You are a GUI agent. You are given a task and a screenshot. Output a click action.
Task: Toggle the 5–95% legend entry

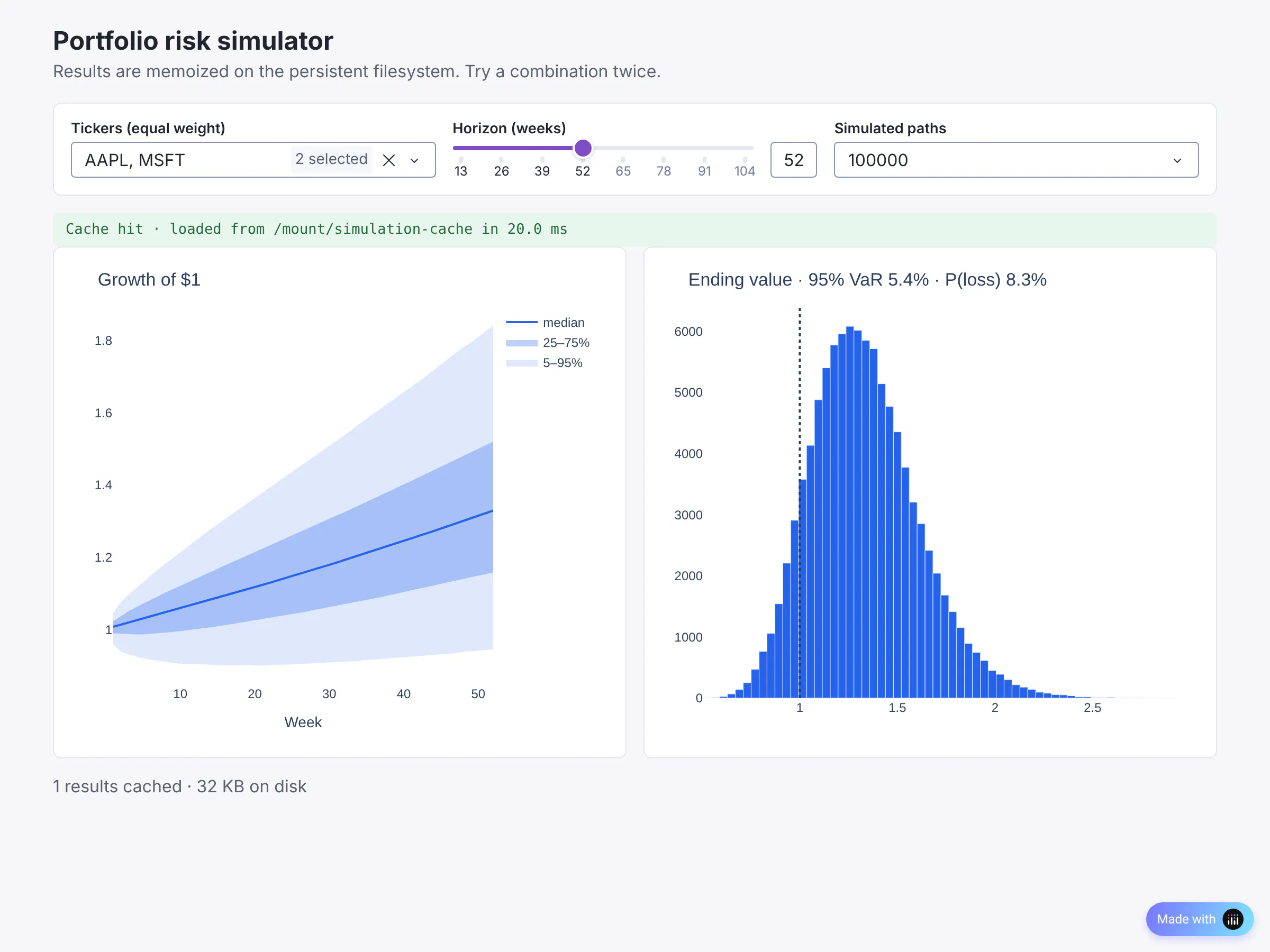pyautogui.click(x=543, y=363)
